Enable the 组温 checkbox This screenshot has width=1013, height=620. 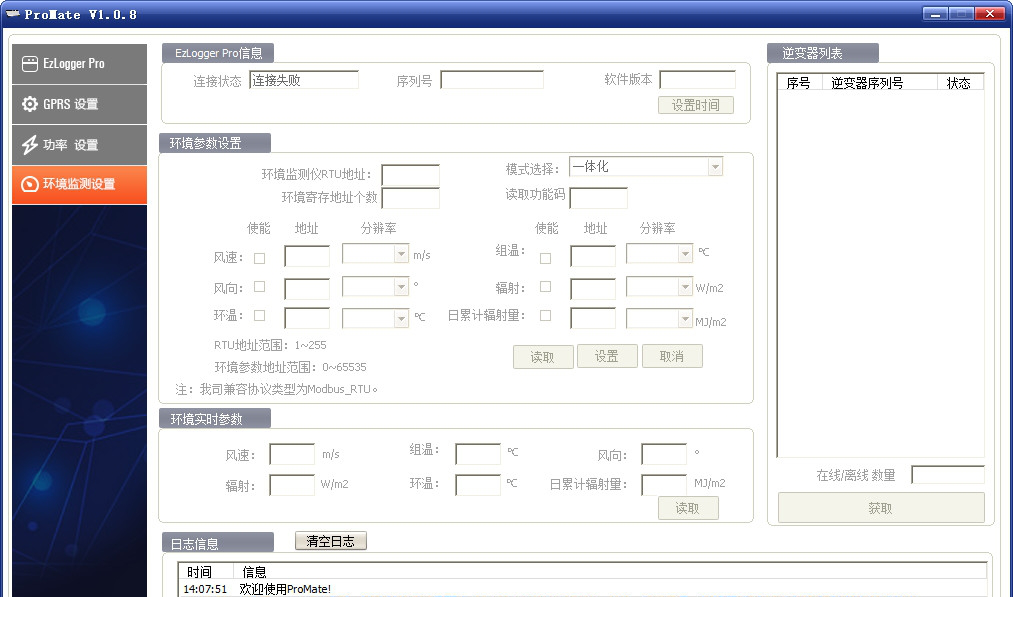[545, 258]
